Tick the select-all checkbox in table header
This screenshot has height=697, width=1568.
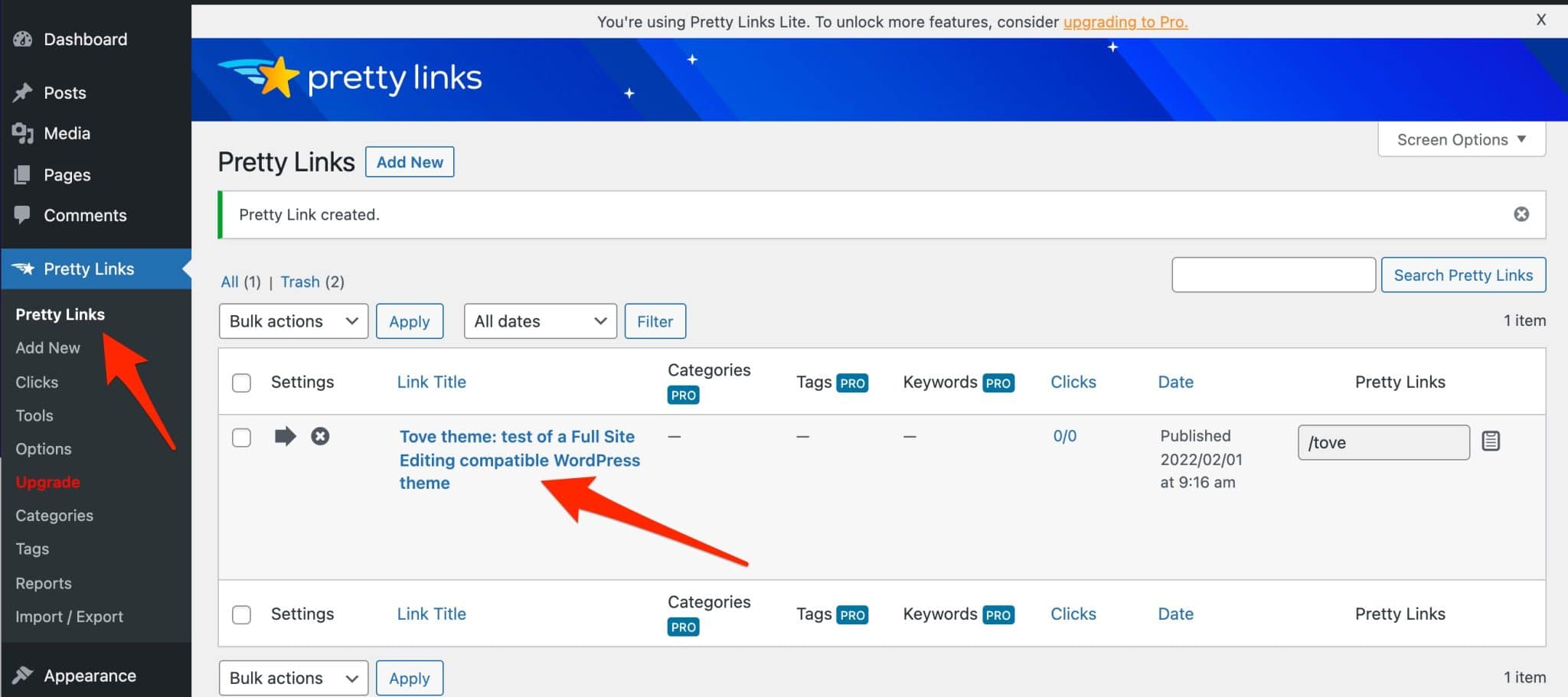(241, 383)
